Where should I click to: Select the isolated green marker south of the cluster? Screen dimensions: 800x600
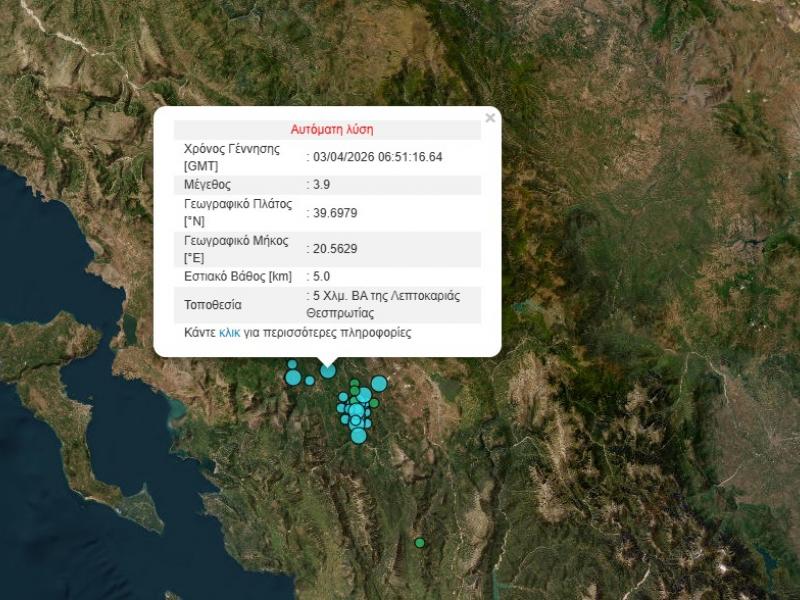pos(420,543)
